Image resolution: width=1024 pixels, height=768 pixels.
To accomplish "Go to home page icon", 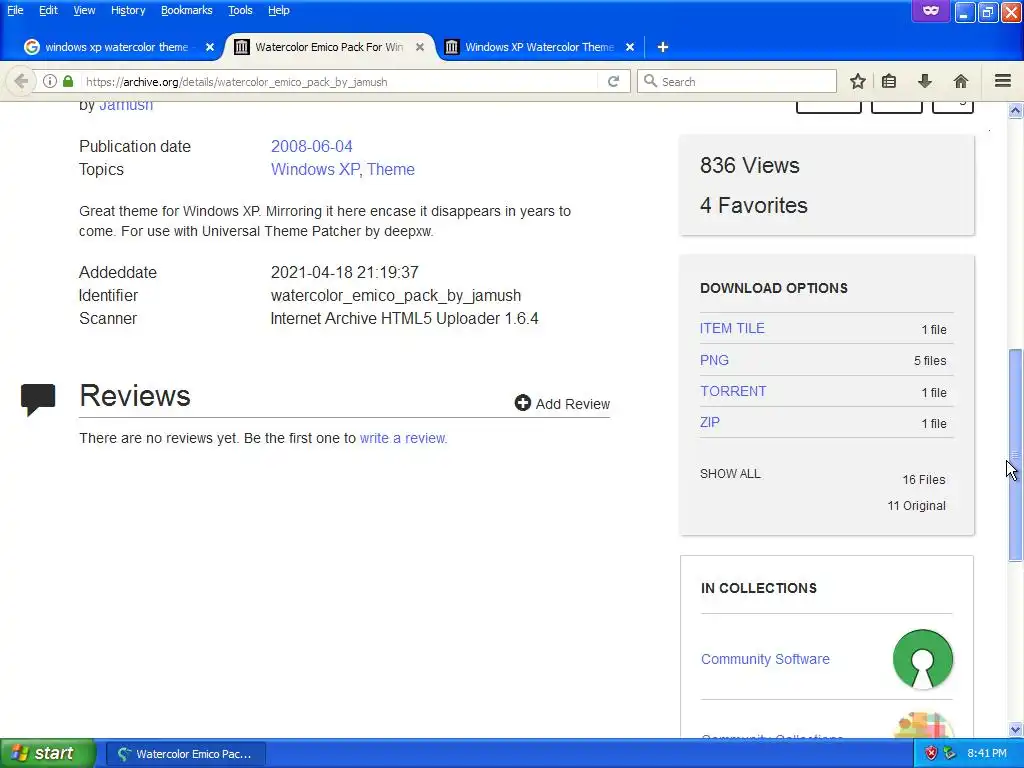I will tap(961, 82).
